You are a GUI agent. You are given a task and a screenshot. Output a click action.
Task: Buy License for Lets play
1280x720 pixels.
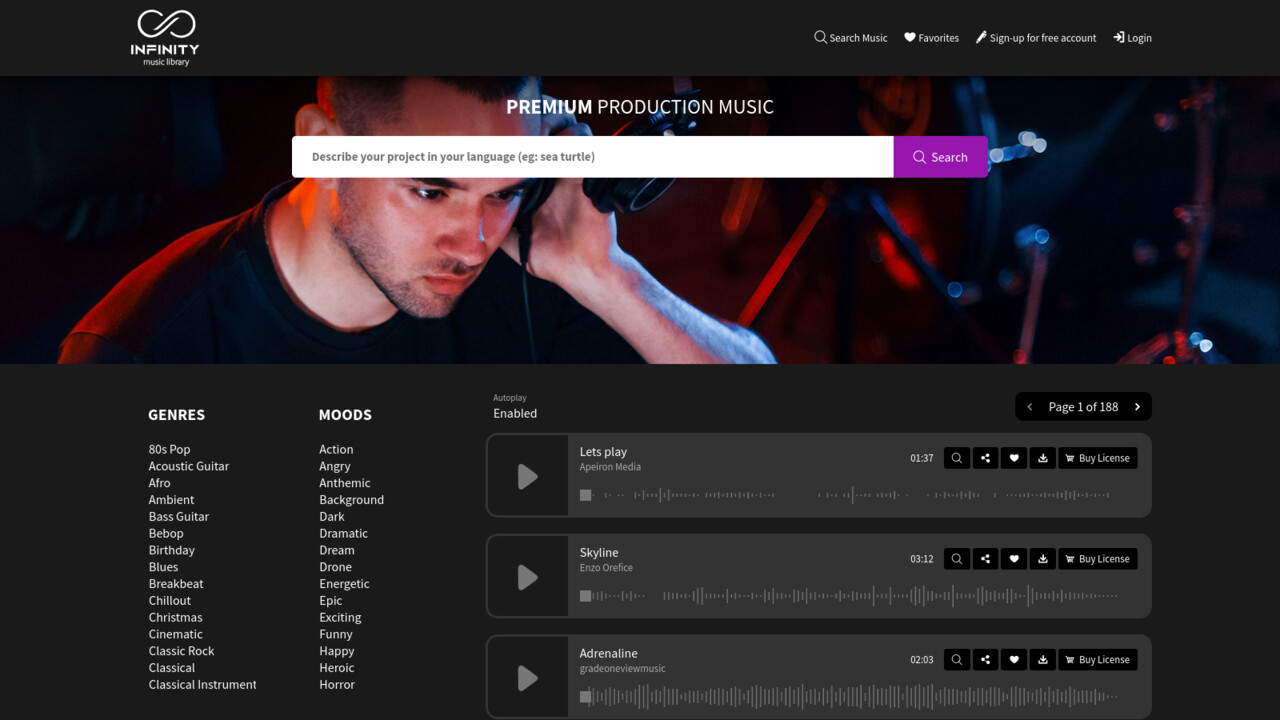click(x=1098, y=458)
